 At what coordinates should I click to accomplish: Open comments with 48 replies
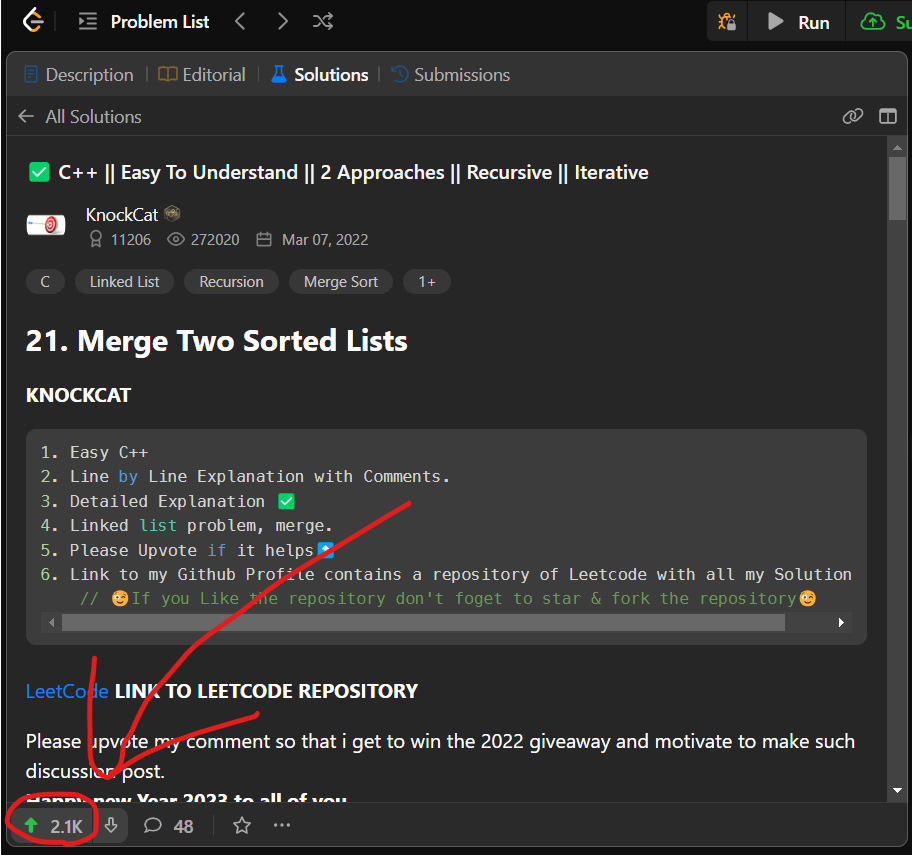(x=168, y=826)
